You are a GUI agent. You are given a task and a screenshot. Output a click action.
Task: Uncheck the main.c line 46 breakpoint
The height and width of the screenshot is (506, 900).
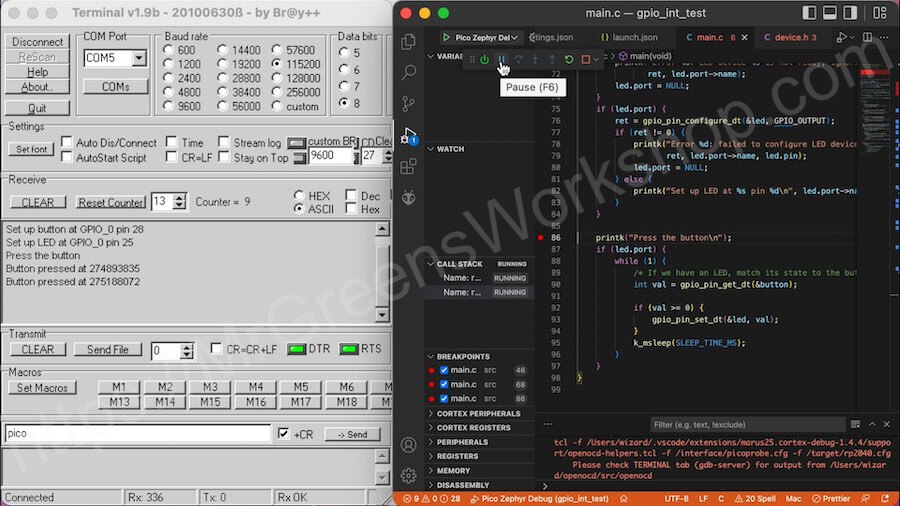tap(444, 370)
